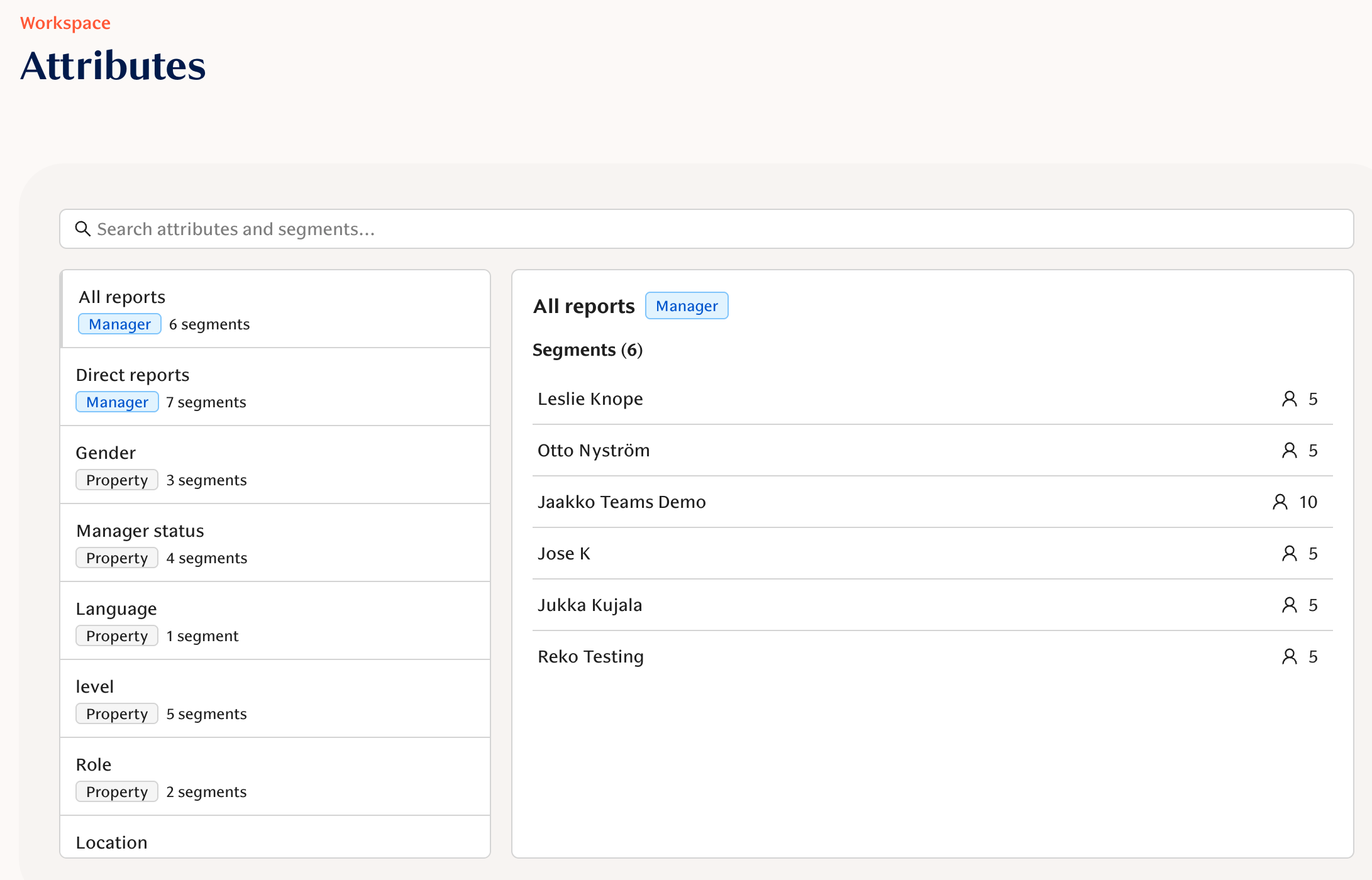Viewport: 1372px width, 880px height.
Task: Open the Leslie Knope segment
Action: click(590, 399)
